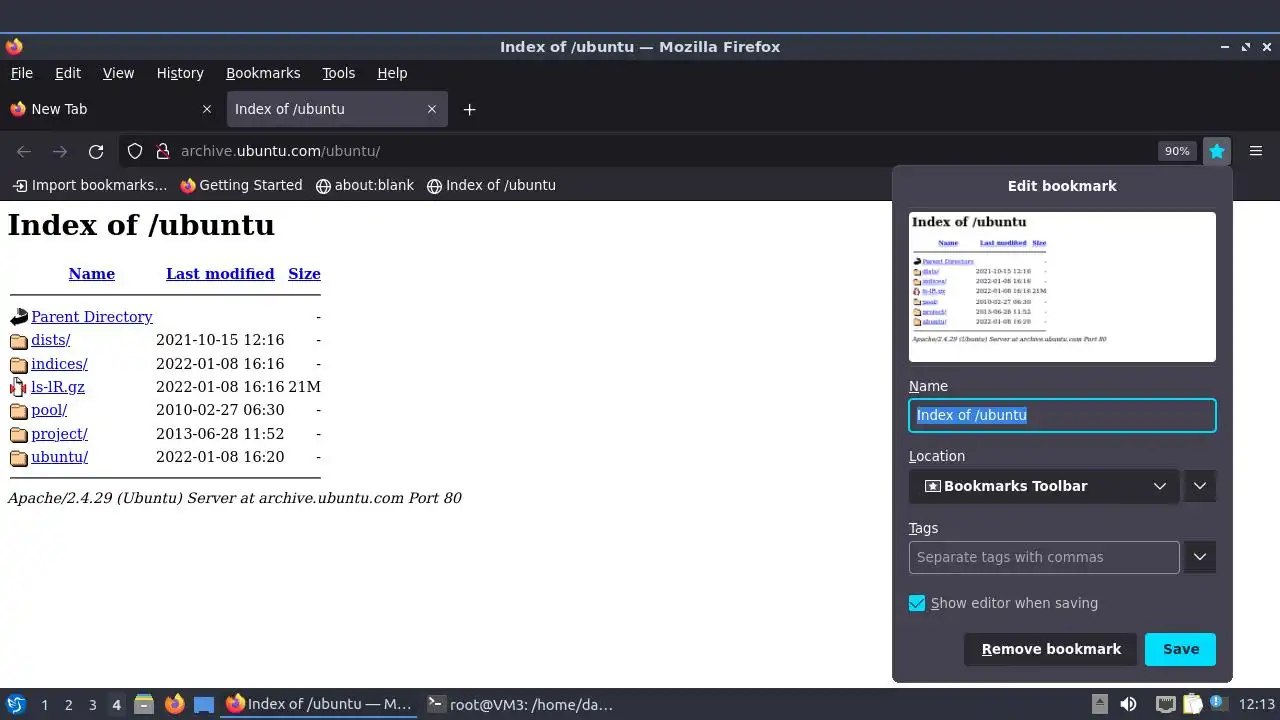Image resolution: width=1280 pixels, height=720 pixels.
Task: Click the bookmark page preview thumbnail
Action: pyautogui.click(x=1062, y=287)
